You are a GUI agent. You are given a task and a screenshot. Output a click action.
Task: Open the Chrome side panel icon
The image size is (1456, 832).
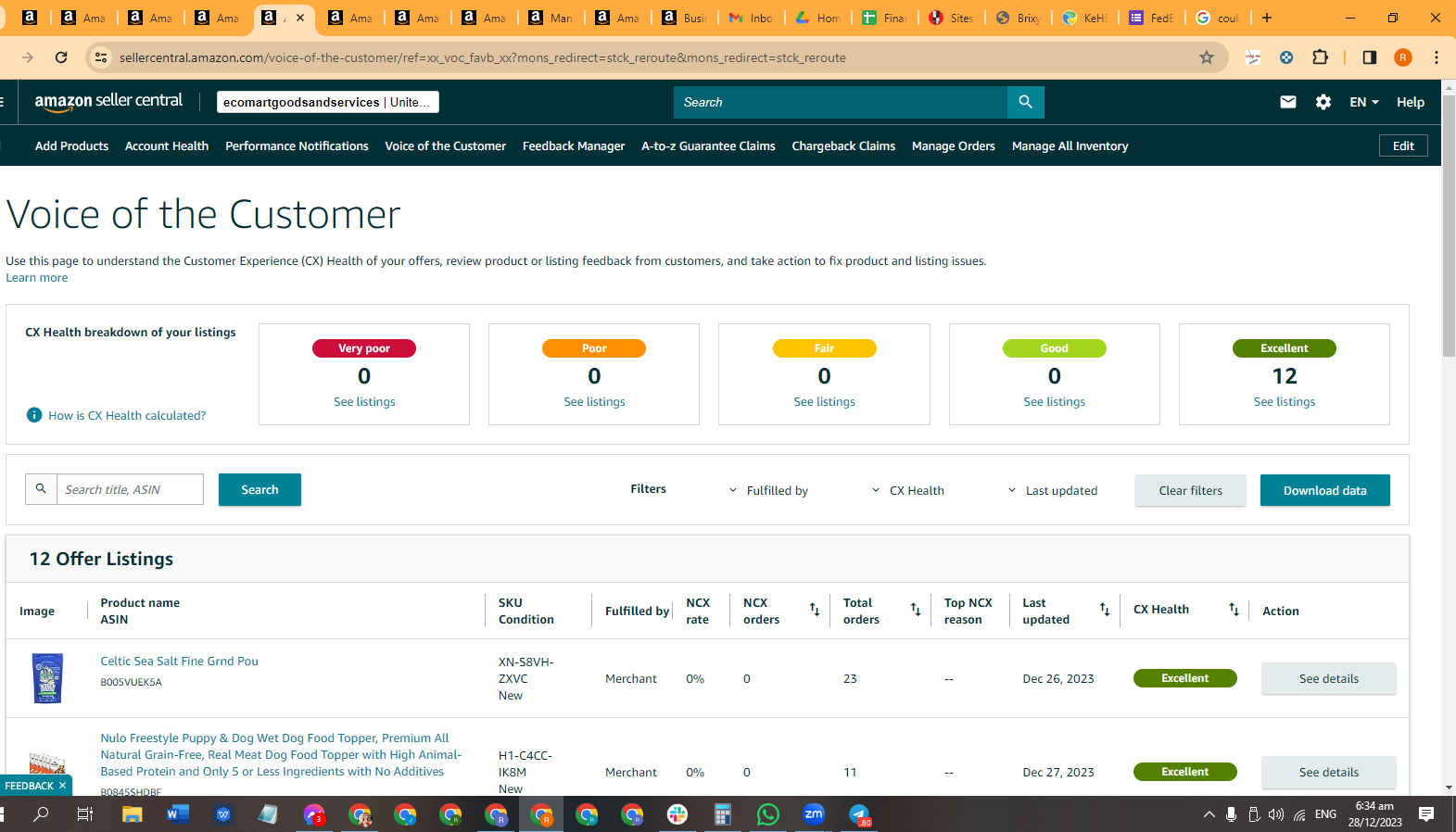point(1370,57)
